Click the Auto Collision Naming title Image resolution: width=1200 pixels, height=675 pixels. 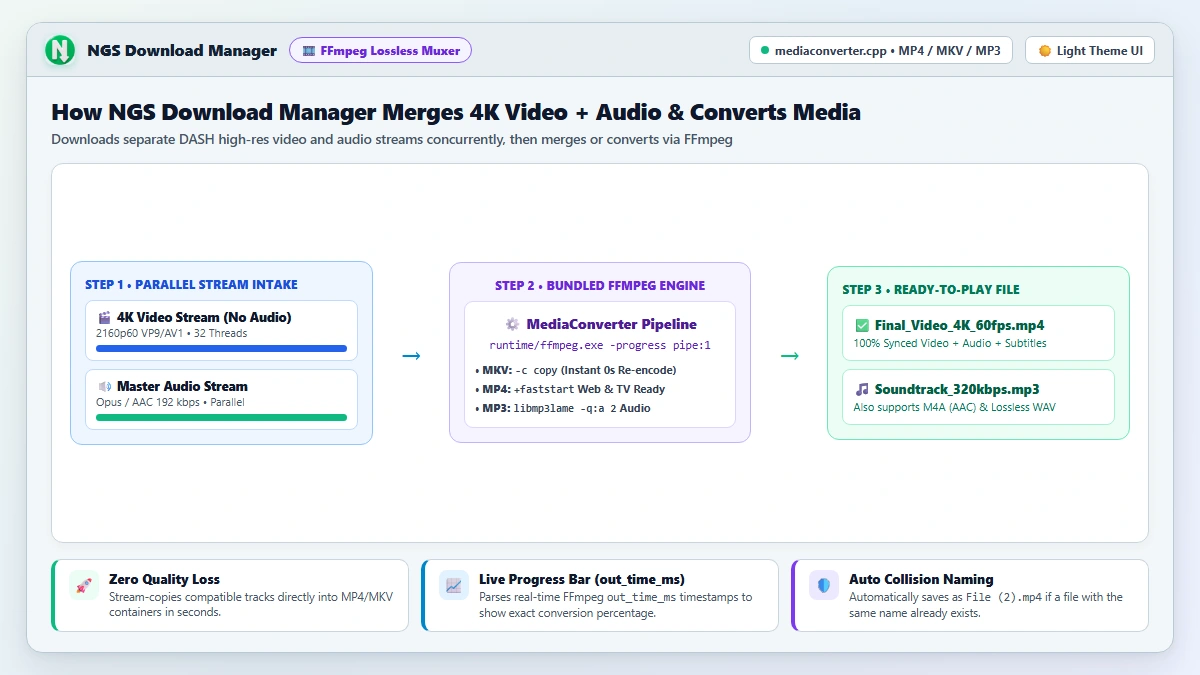click(x=921, y=579)
